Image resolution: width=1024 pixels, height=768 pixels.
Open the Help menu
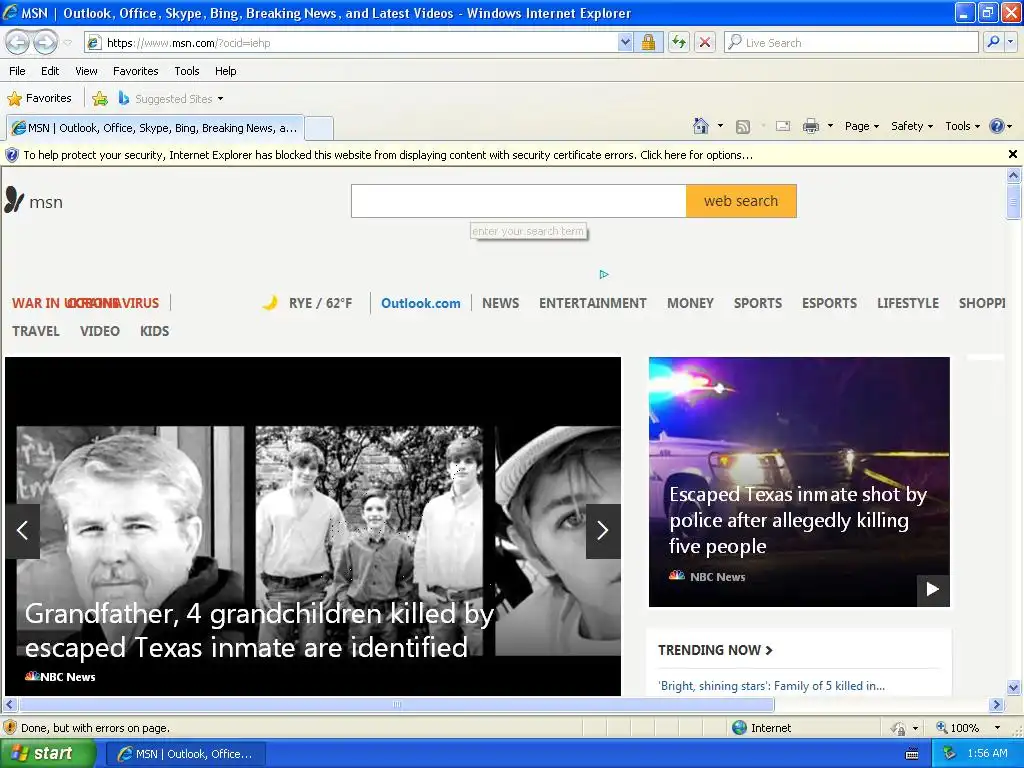226,71
